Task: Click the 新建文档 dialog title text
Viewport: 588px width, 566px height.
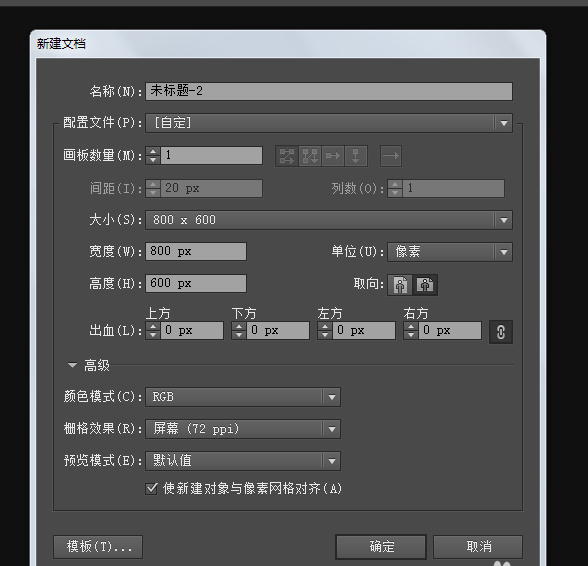Action: click(x=61, y=44)
